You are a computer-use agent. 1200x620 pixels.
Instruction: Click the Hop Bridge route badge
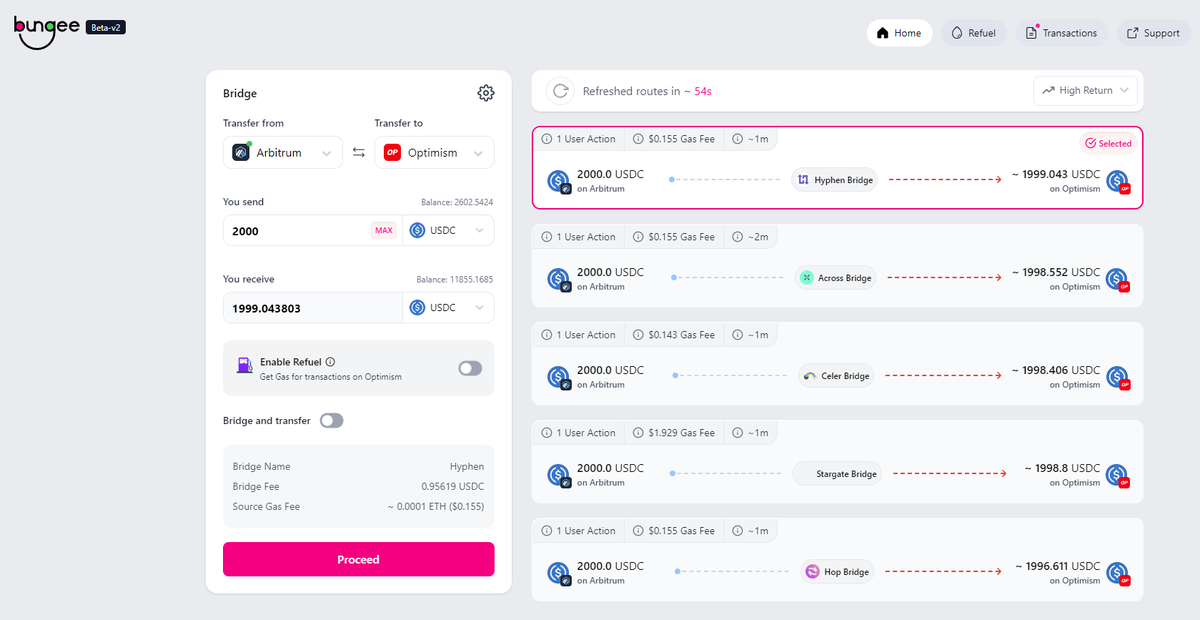(836, 572)
